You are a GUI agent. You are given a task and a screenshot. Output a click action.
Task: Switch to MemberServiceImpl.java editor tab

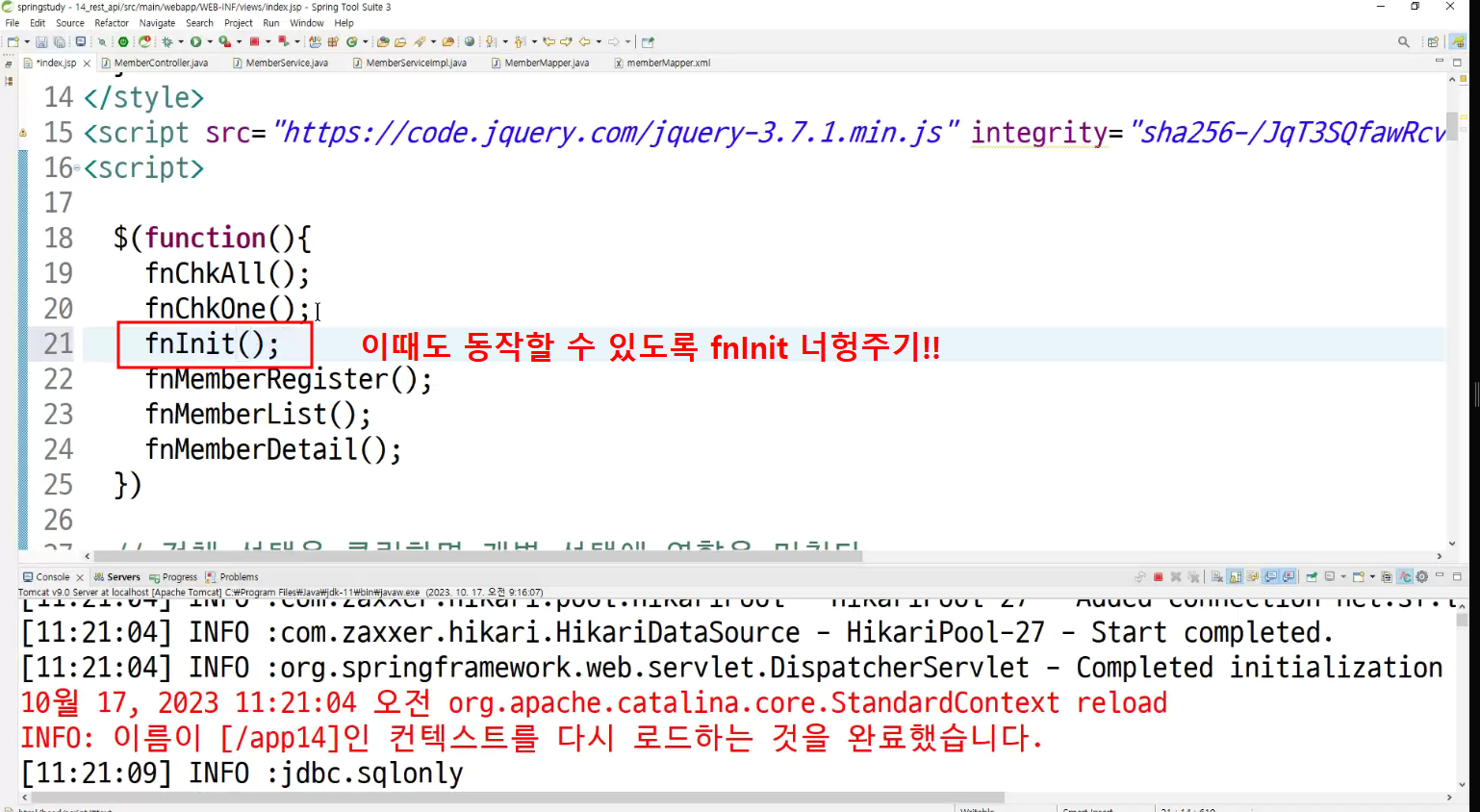[410, 63]
